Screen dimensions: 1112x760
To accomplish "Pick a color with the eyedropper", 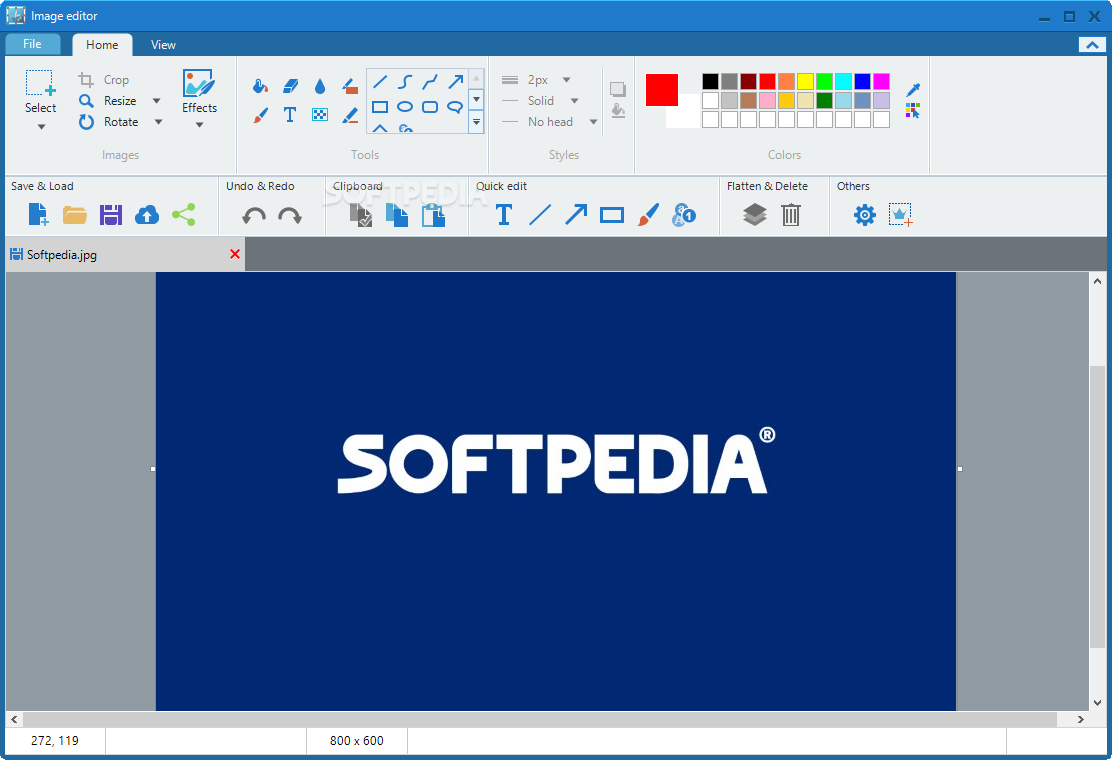I will pos(913,90).
